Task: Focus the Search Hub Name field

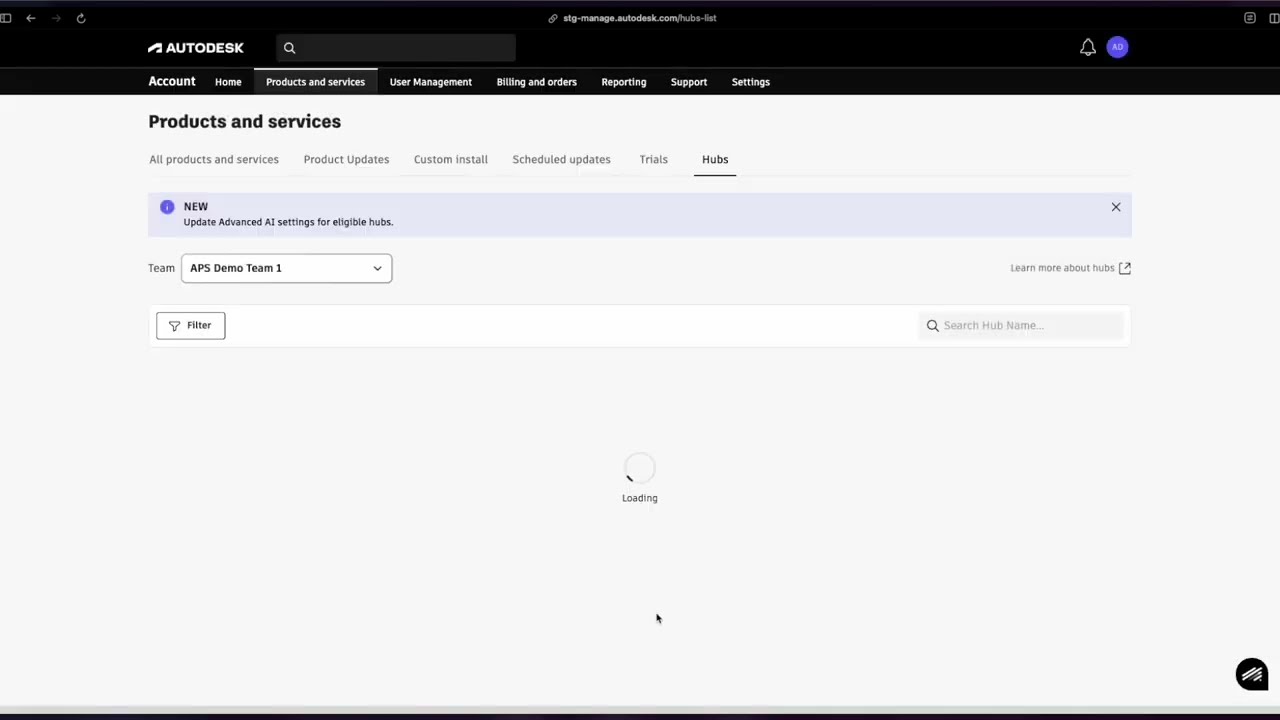Action: (1021, 325)
